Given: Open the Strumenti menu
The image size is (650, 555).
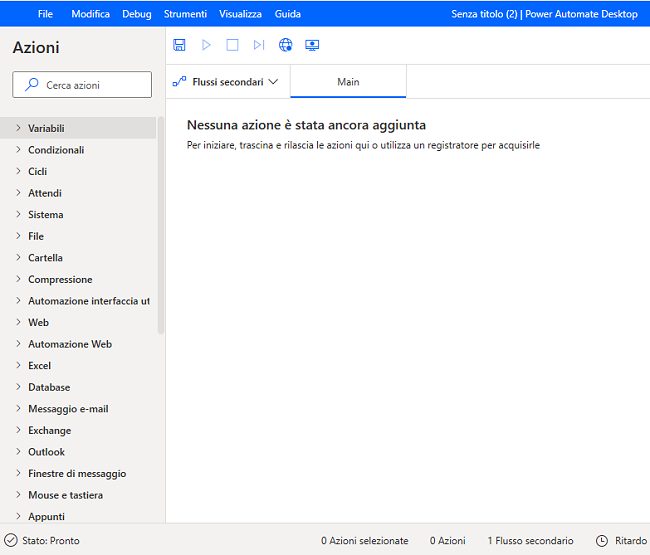Looking at the screenshot, I should click(185, 14).
